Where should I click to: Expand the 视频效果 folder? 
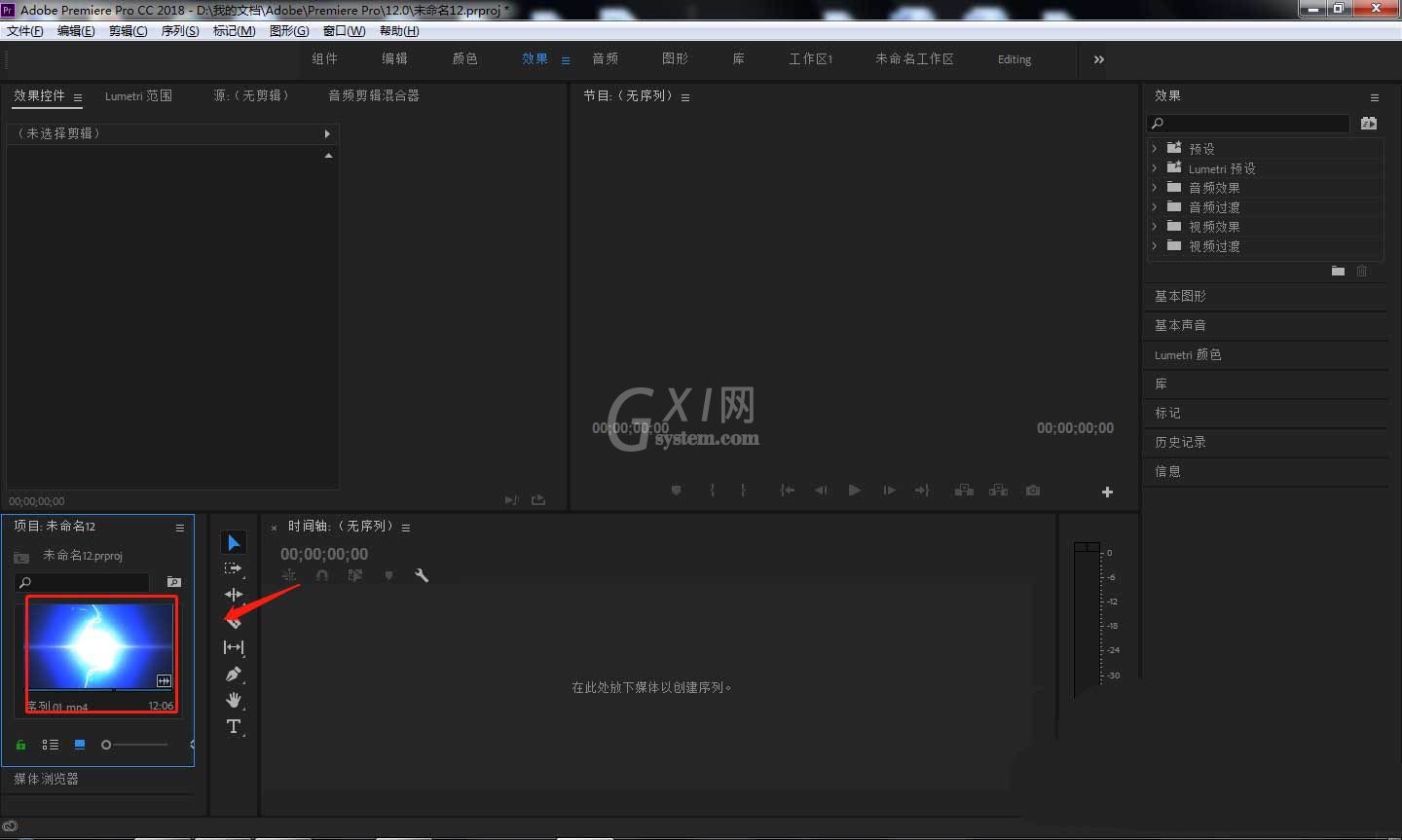click(x=1155, y=226)
